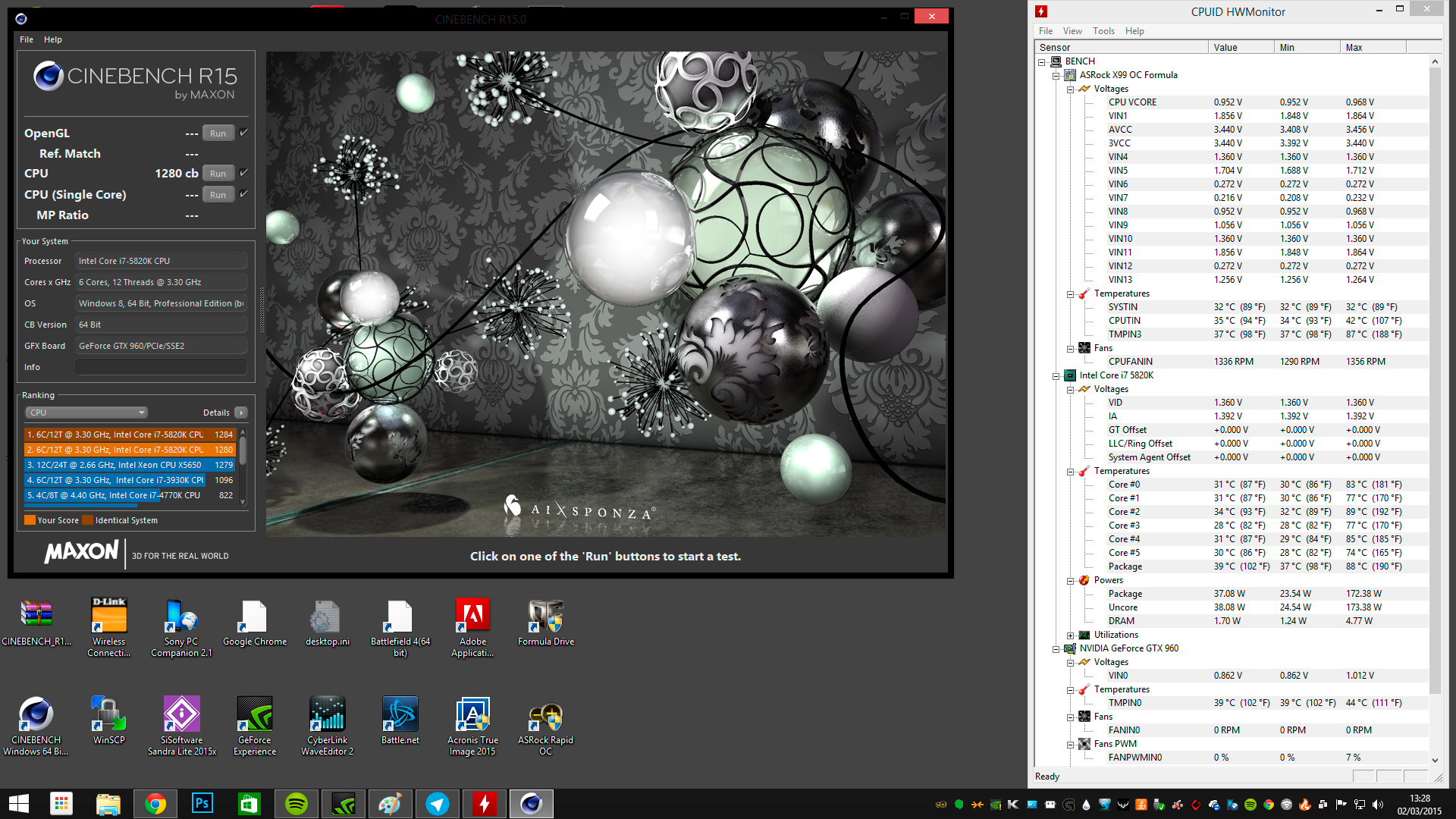Viewport: 1456px width, 819px height.
Task: Toggle the OpenGL test checkbox
Action: [244, 133]
